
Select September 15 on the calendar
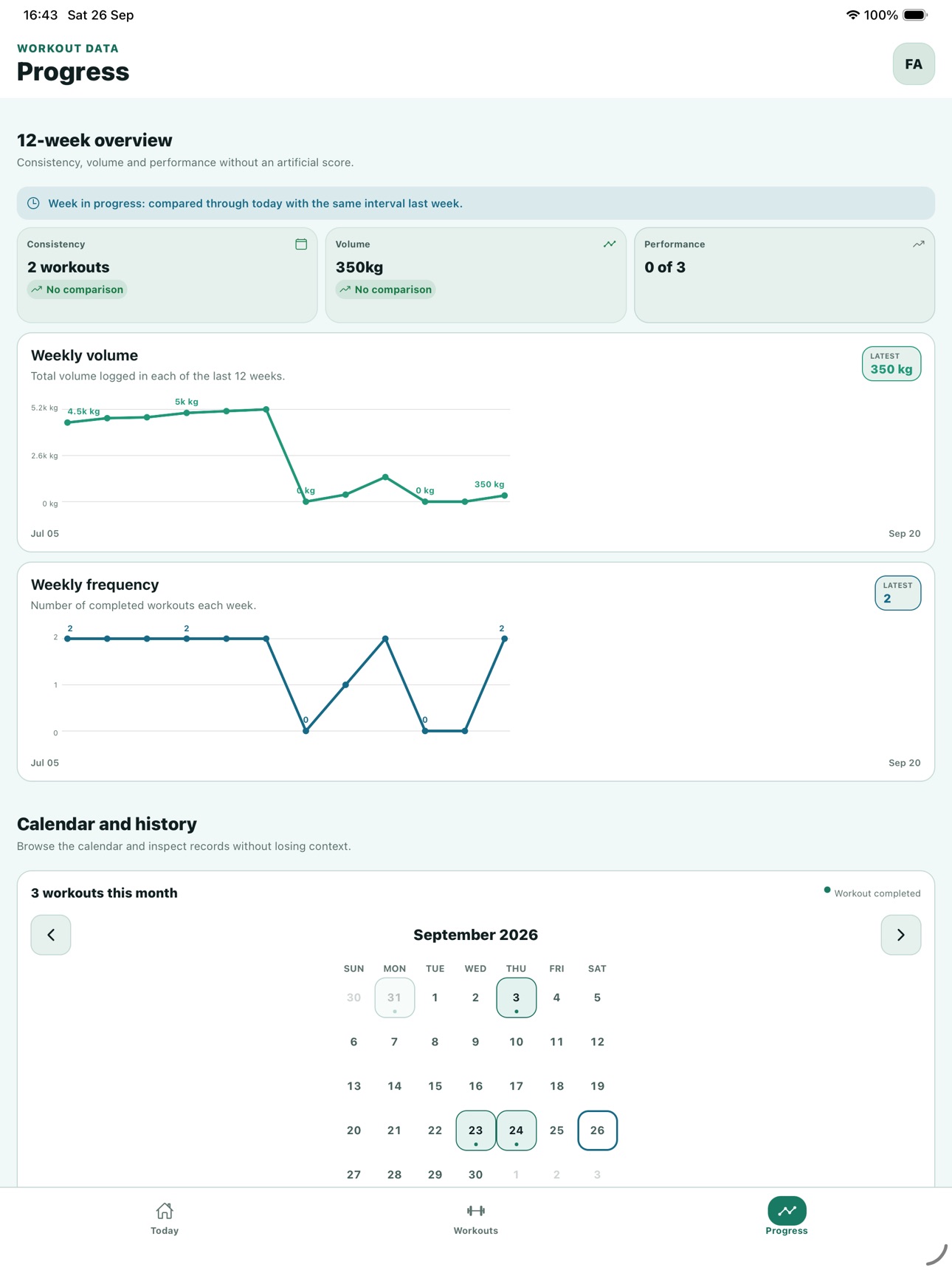(435, 1086)
